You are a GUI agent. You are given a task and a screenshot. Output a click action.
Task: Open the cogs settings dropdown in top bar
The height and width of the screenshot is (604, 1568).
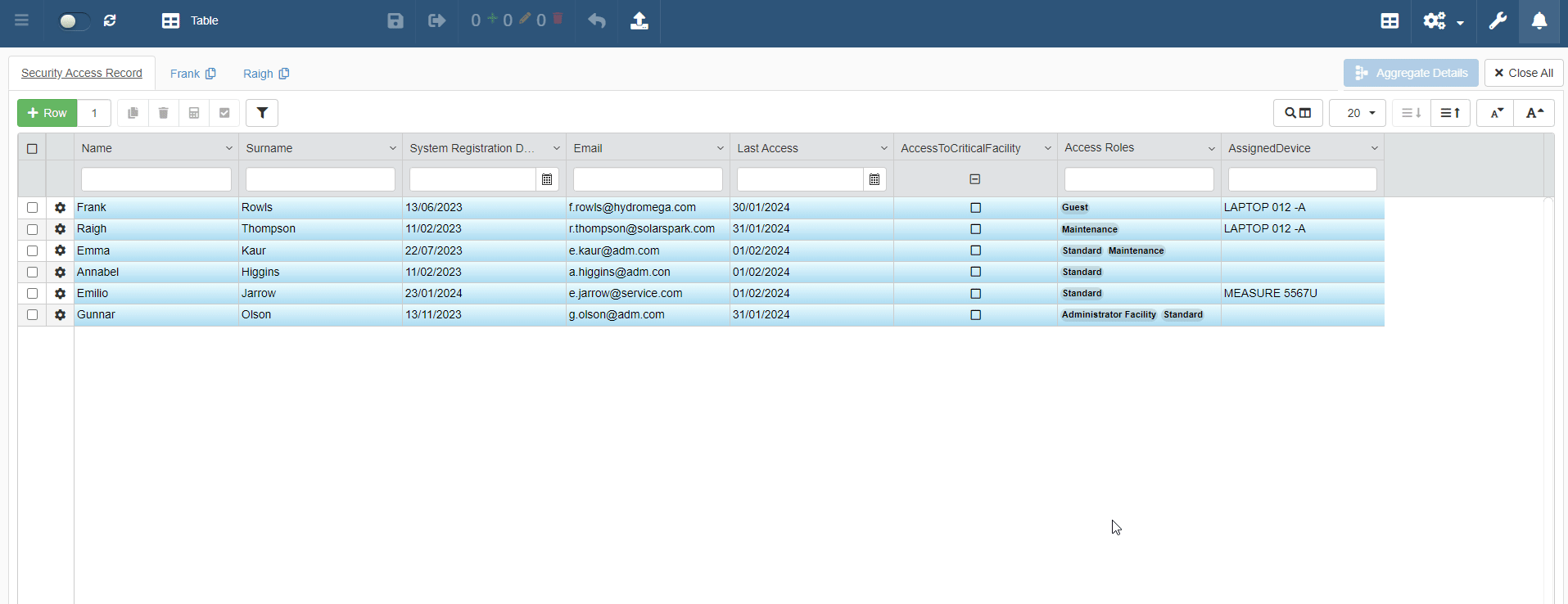coord(1443,20)
